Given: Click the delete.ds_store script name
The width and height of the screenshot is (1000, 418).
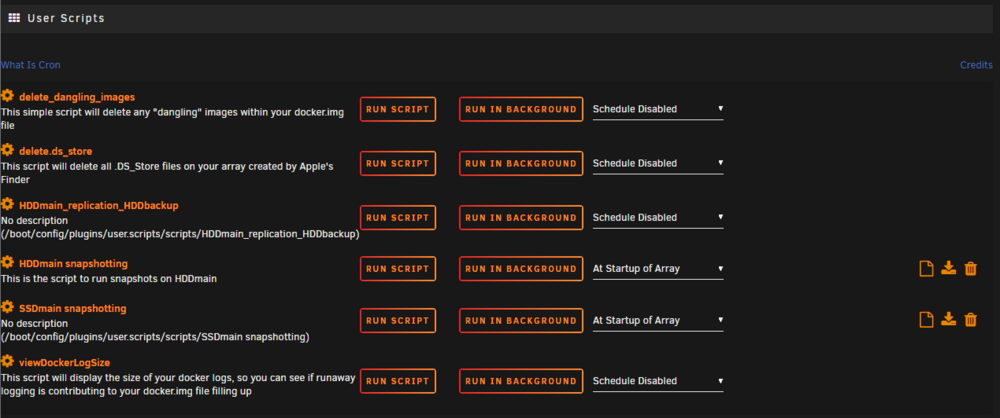Looking at the screenshot, I should [x=56, y=151].
